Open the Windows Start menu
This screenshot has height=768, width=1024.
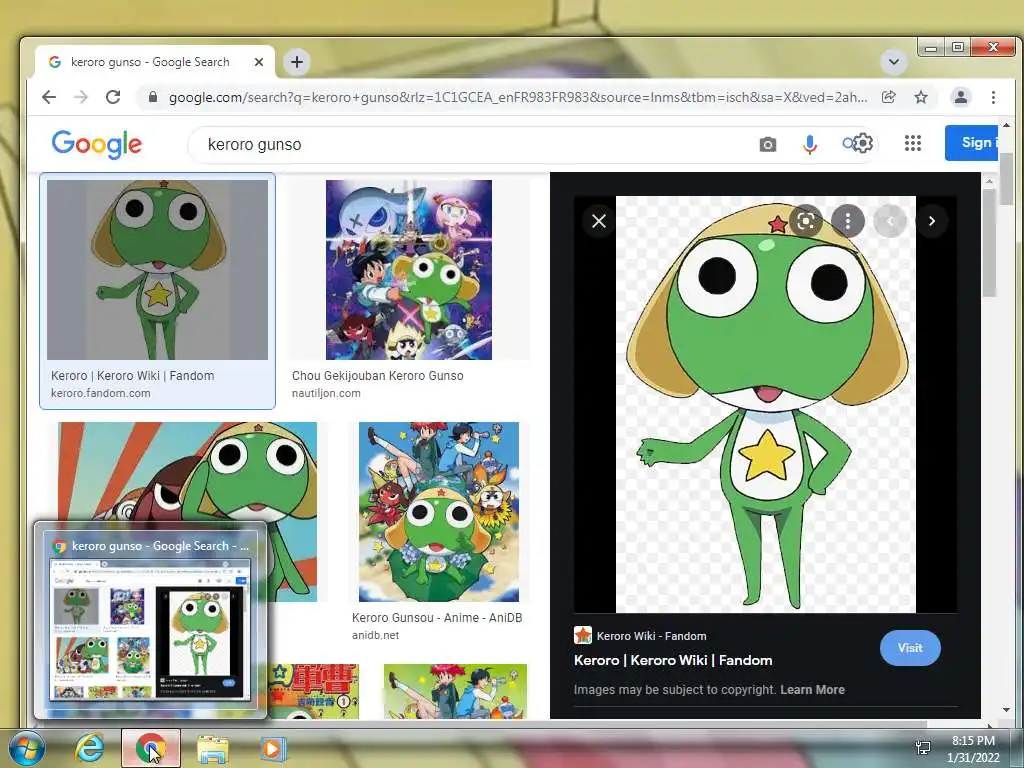coord(26,748)
